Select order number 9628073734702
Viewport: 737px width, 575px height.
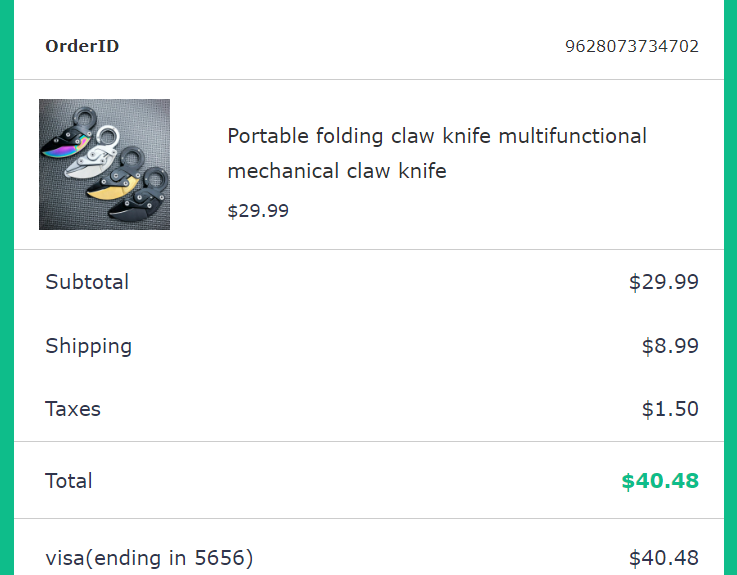tap(631, 46)
